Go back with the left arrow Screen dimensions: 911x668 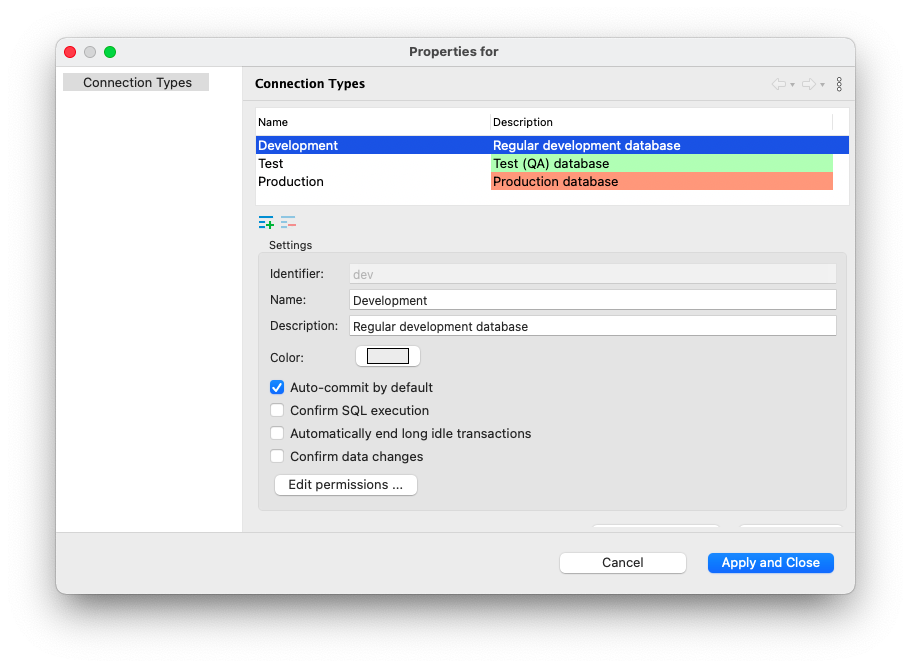point(779,84)
